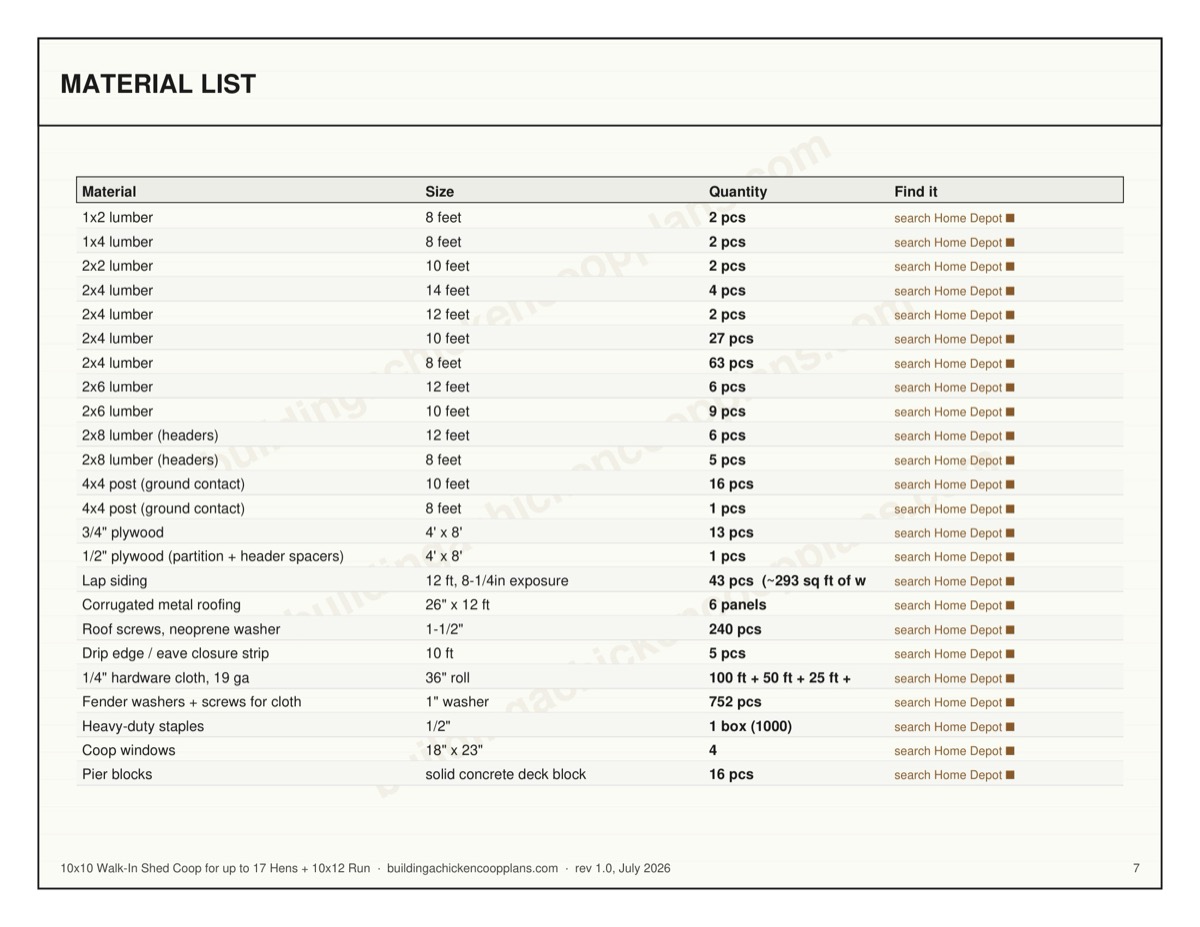Click the Find it column header

(x=916, y=191)
